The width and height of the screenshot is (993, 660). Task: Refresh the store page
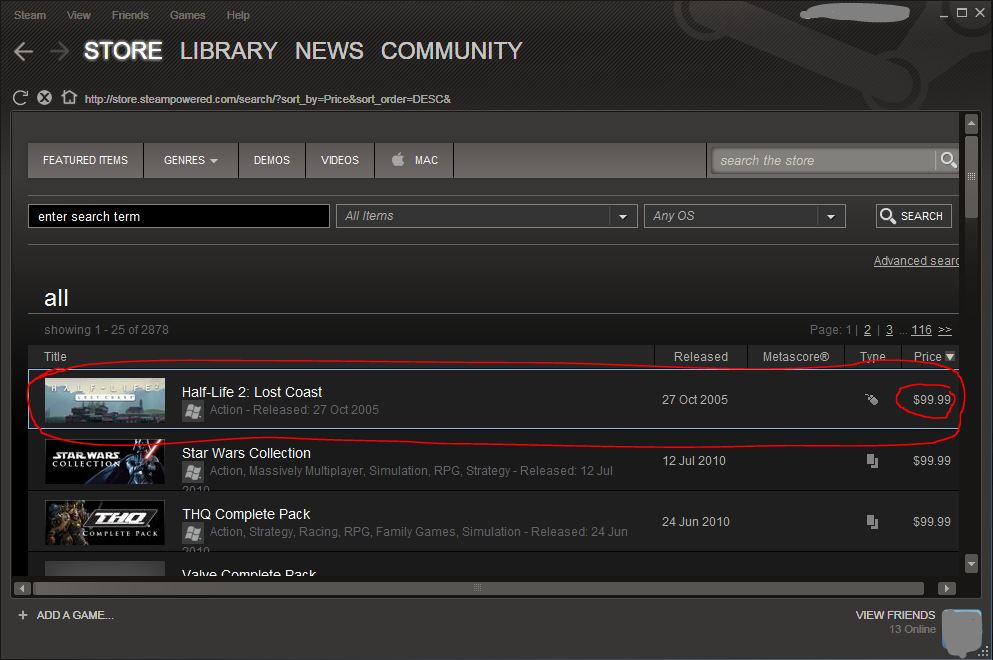[x=19, y=97]
